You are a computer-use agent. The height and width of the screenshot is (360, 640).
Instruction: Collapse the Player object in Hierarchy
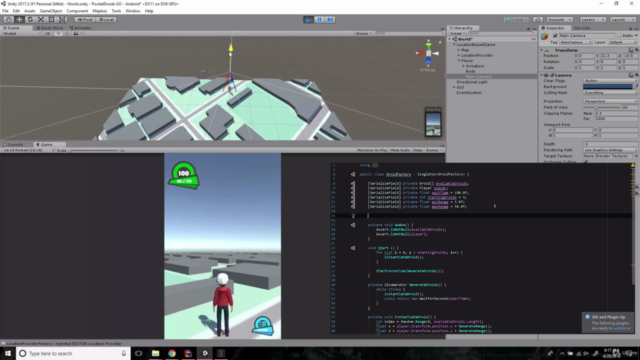coord(459,60)
